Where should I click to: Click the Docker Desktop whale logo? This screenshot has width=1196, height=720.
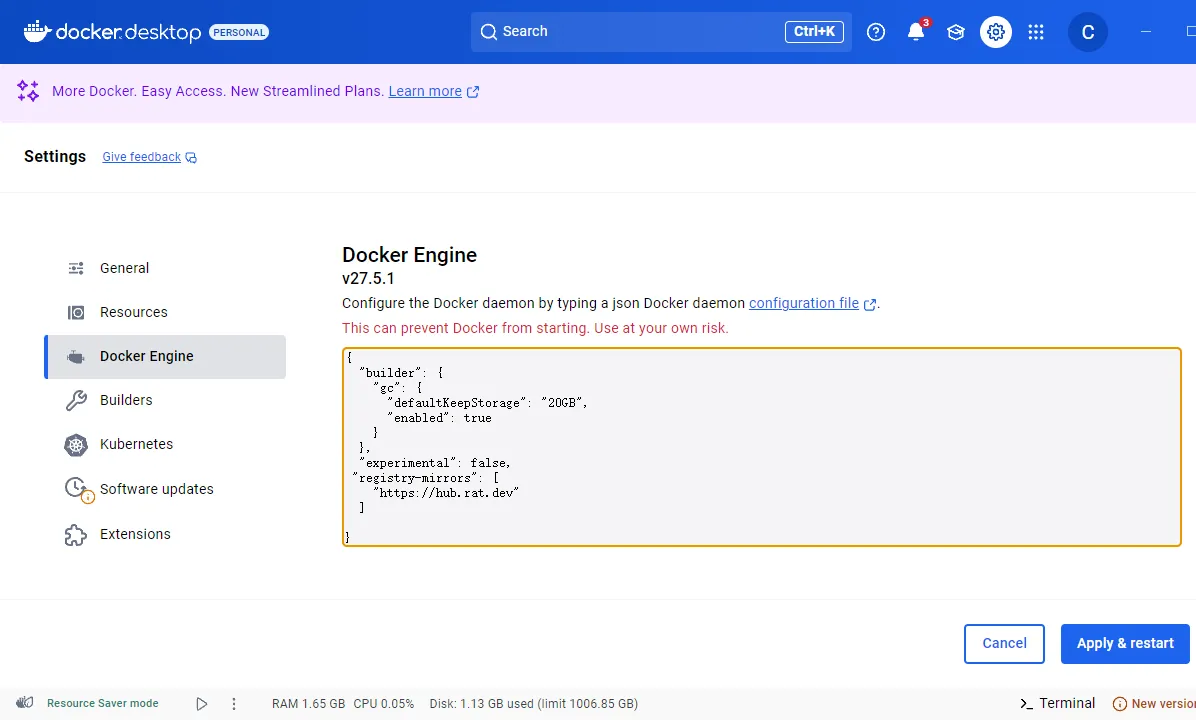pos(36,31)
